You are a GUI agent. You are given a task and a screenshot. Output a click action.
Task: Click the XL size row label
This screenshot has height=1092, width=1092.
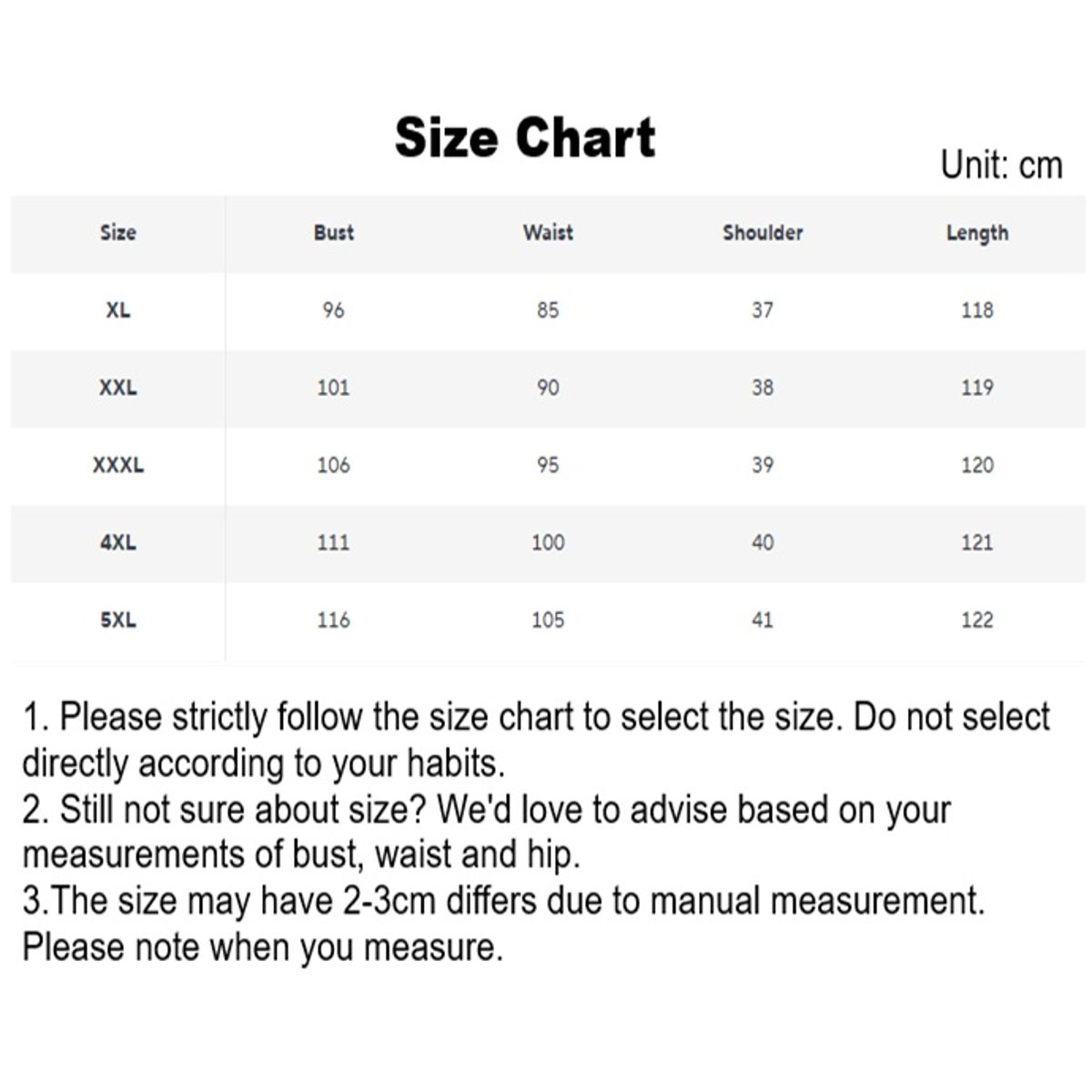click(x=117, y=310)
